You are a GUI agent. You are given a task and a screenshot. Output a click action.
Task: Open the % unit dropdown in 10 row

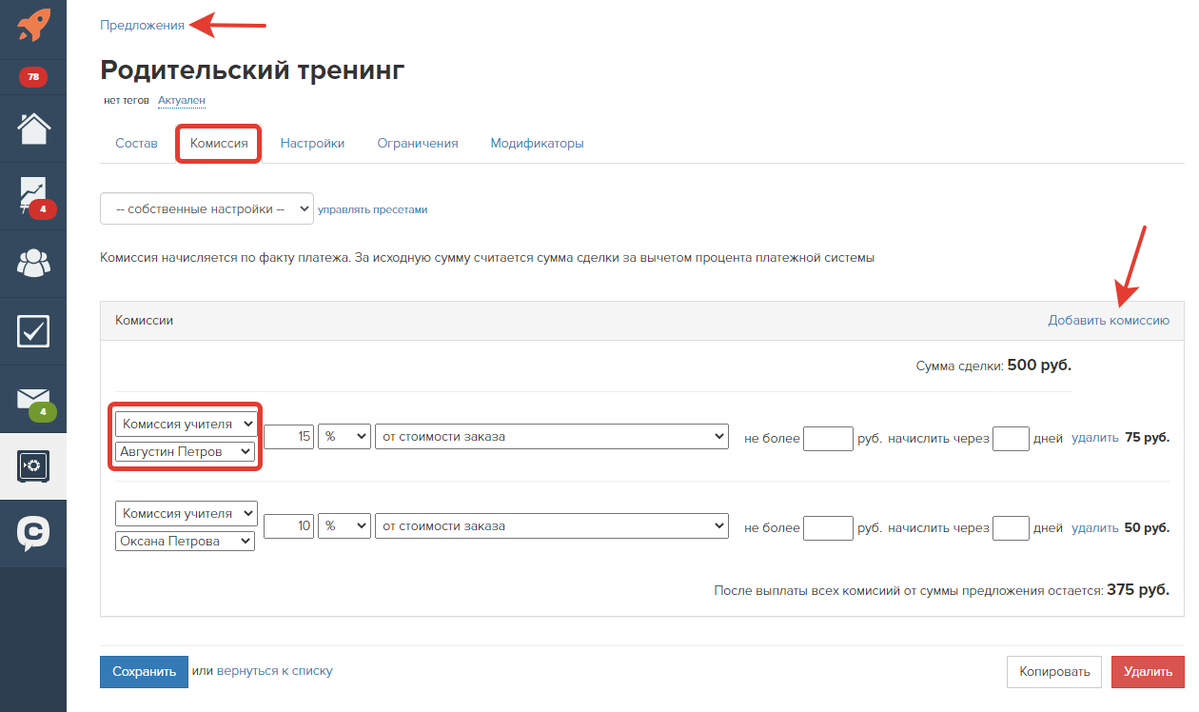tap(344, 526)
